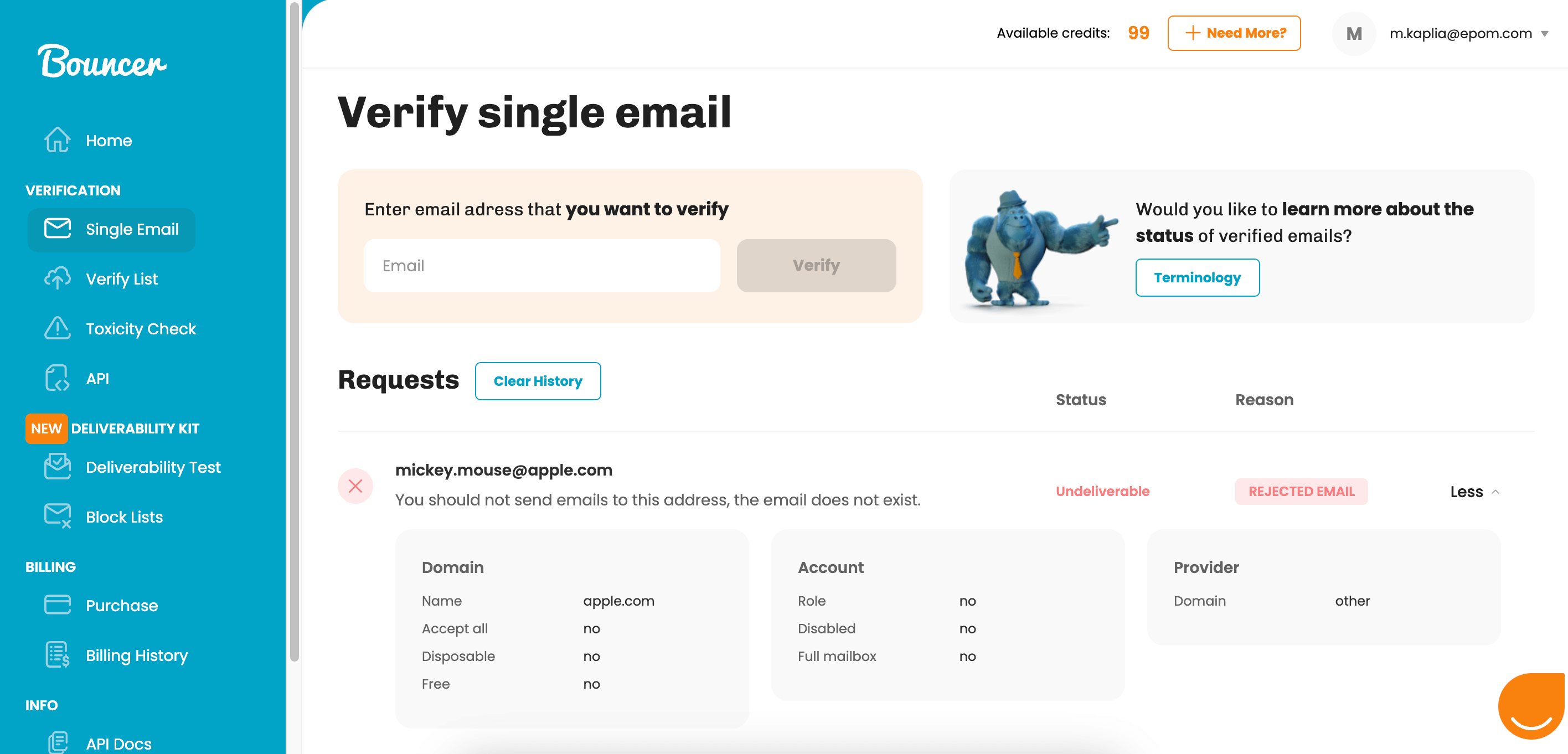
Task: Click the Purchase billing icon
Action: (56, 604)
